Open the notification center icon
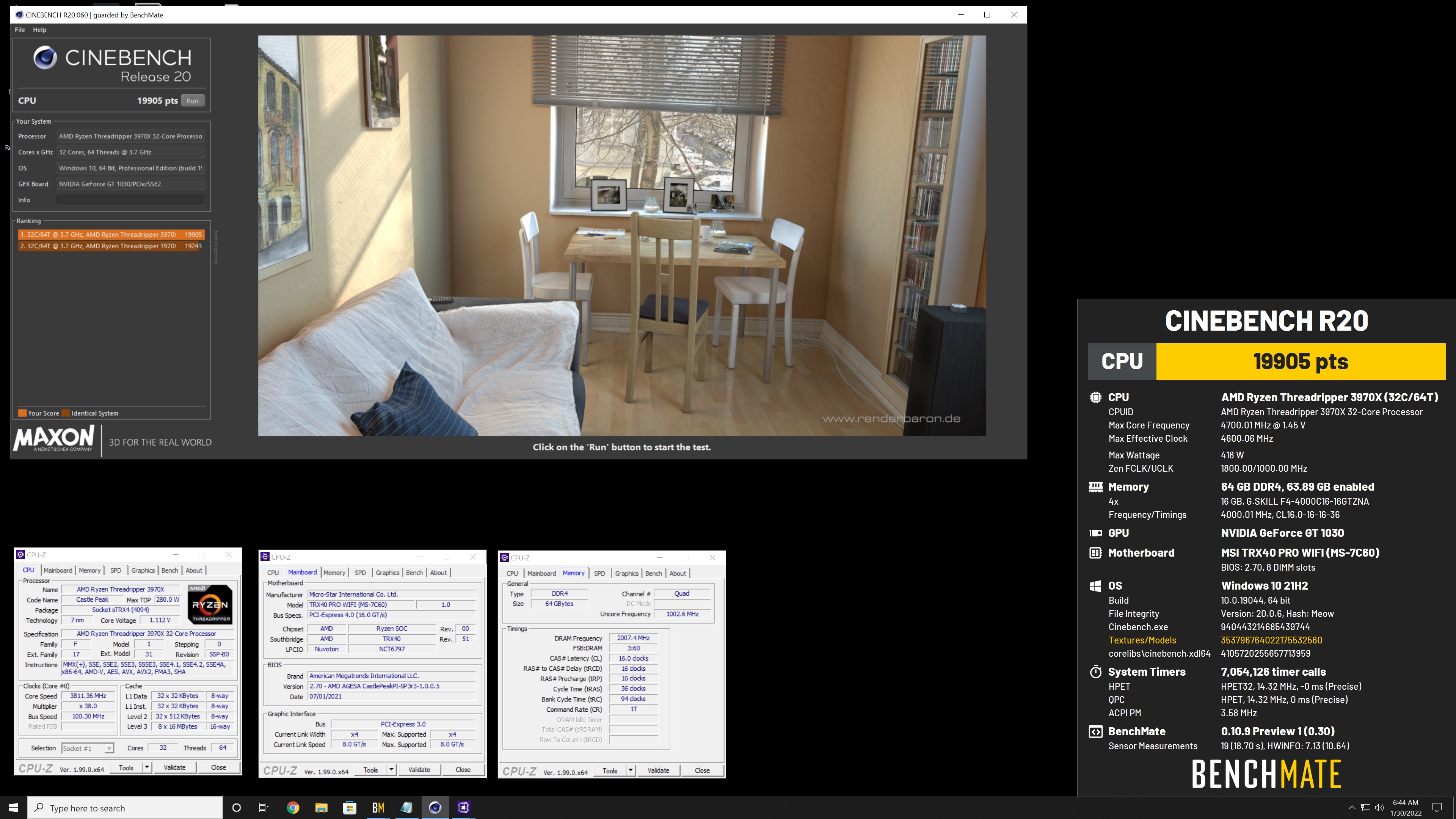This screenshot has height=819, width=1456. (x=1436, y=808)
